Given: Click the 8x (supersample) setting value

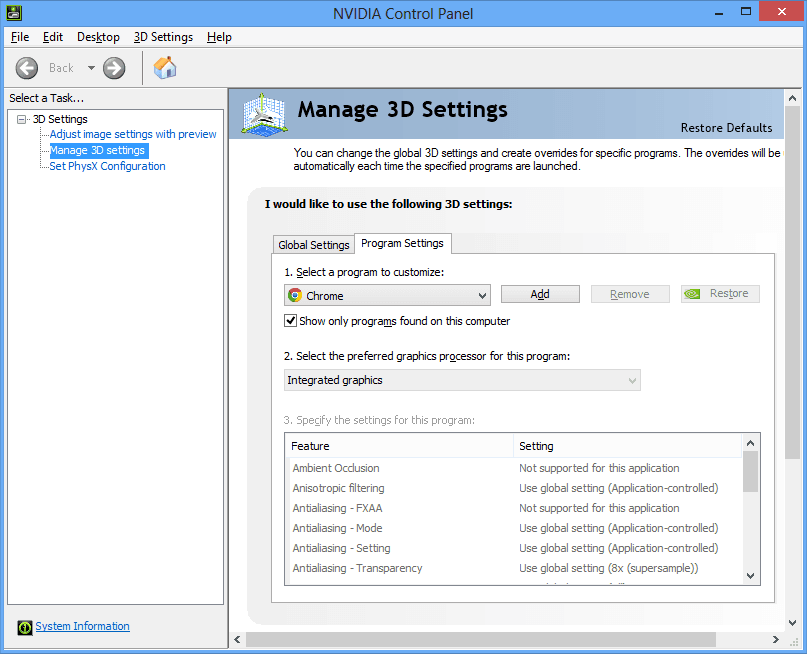Looking at the screenshot, I should pyautogui.click(x=608, y=568).
